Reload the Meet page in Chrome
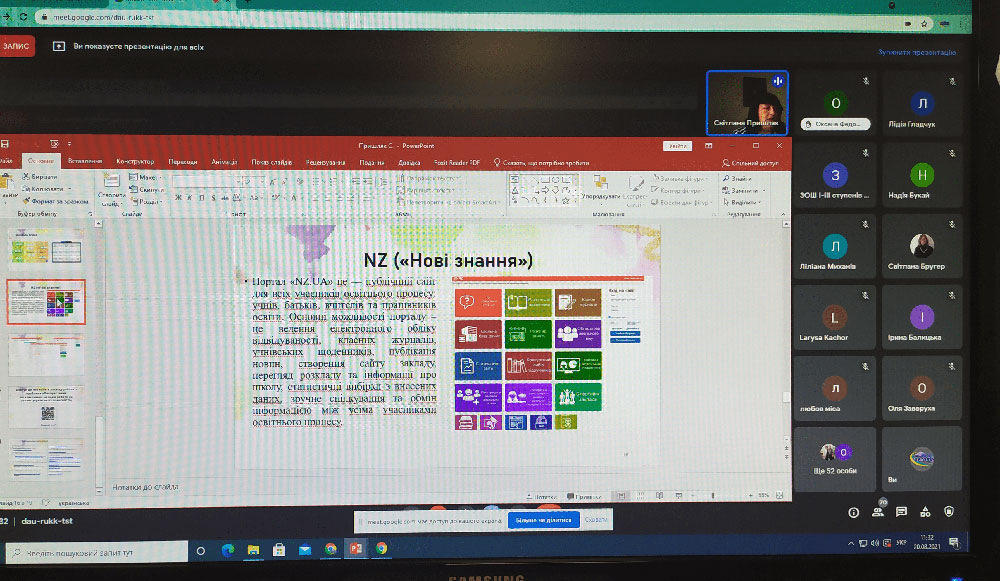The height and width of the screenshot is (581, 1000). [x=24, y=17]
